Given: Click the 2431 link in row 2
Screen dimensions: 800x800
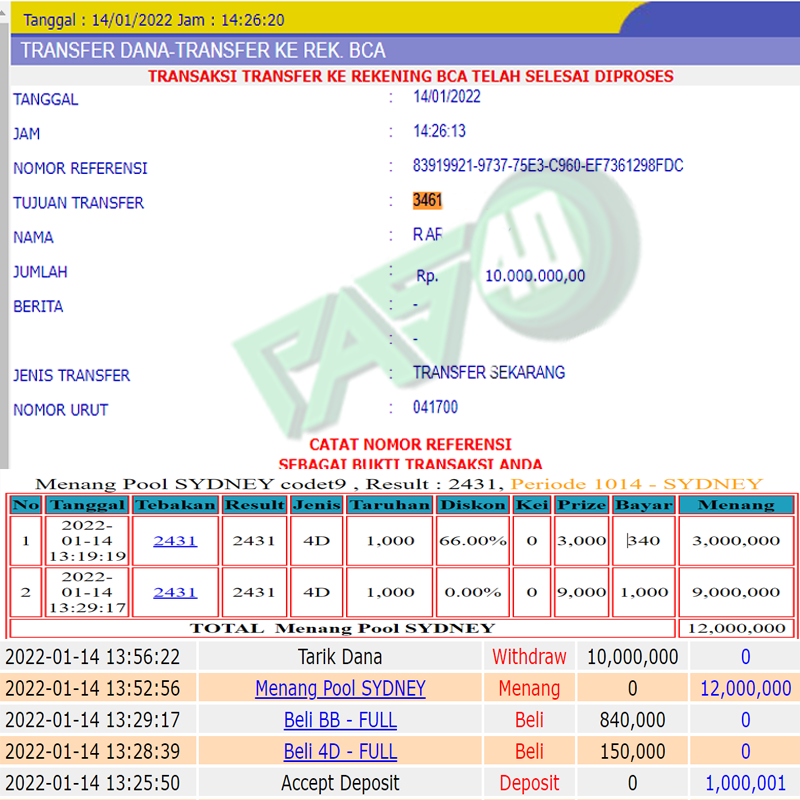Looking at the screenshot, I should 175,592.
